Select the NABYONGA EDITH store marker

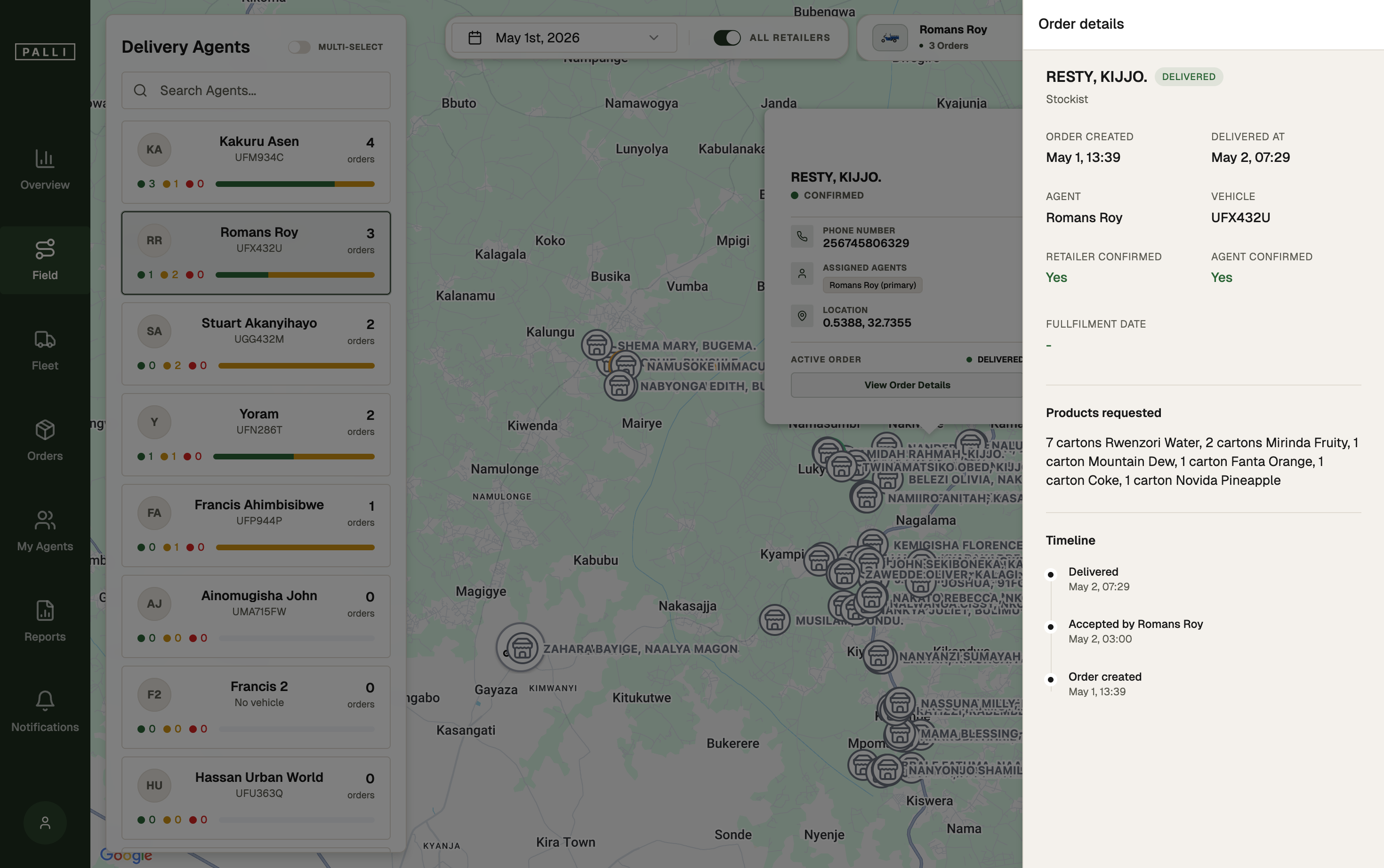point(620,386)
